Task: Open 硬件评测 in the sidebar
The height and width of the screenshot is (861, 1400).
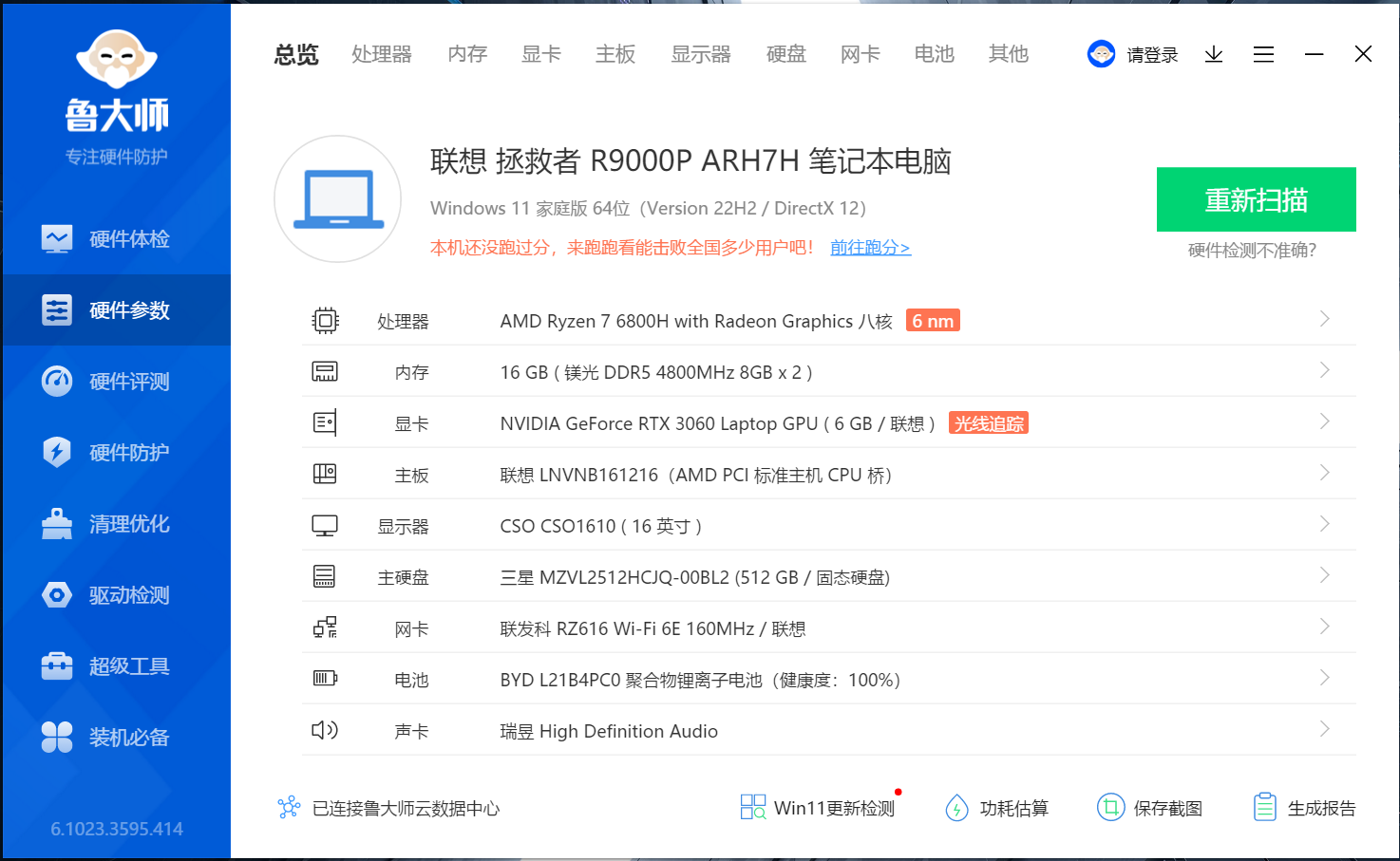Action: point(116,382)
